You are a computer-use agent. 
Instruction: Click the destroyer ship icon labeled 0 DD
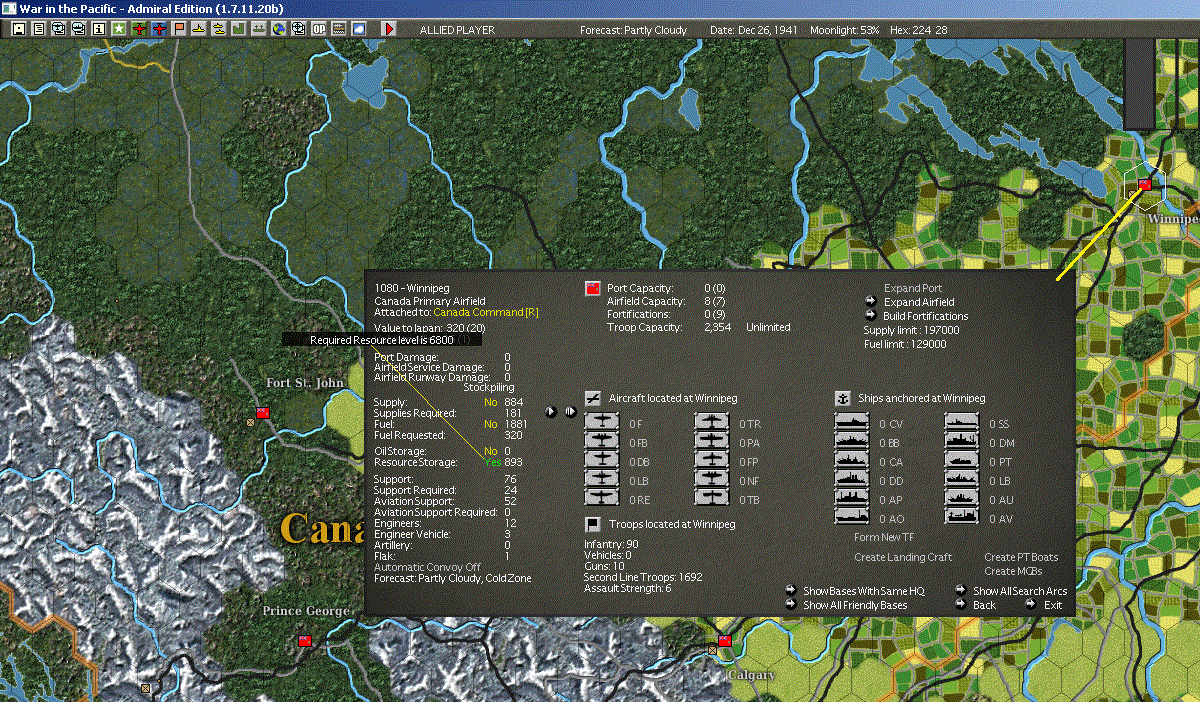[852, 480]
